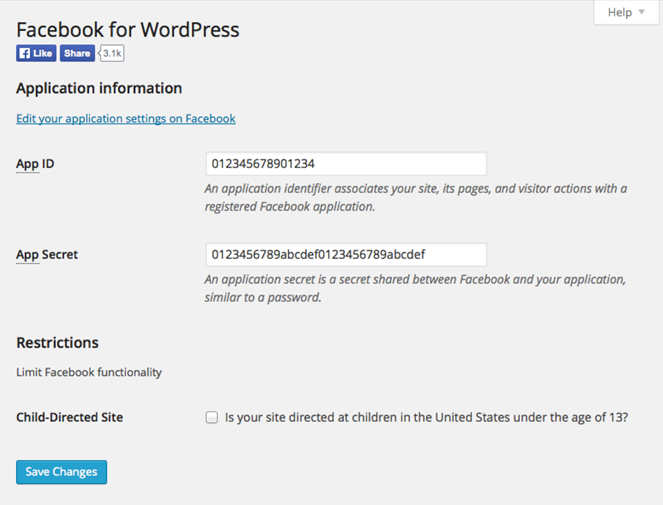
Task: Click the Help dropdown arrow
Action: click(x=641, y=12)
